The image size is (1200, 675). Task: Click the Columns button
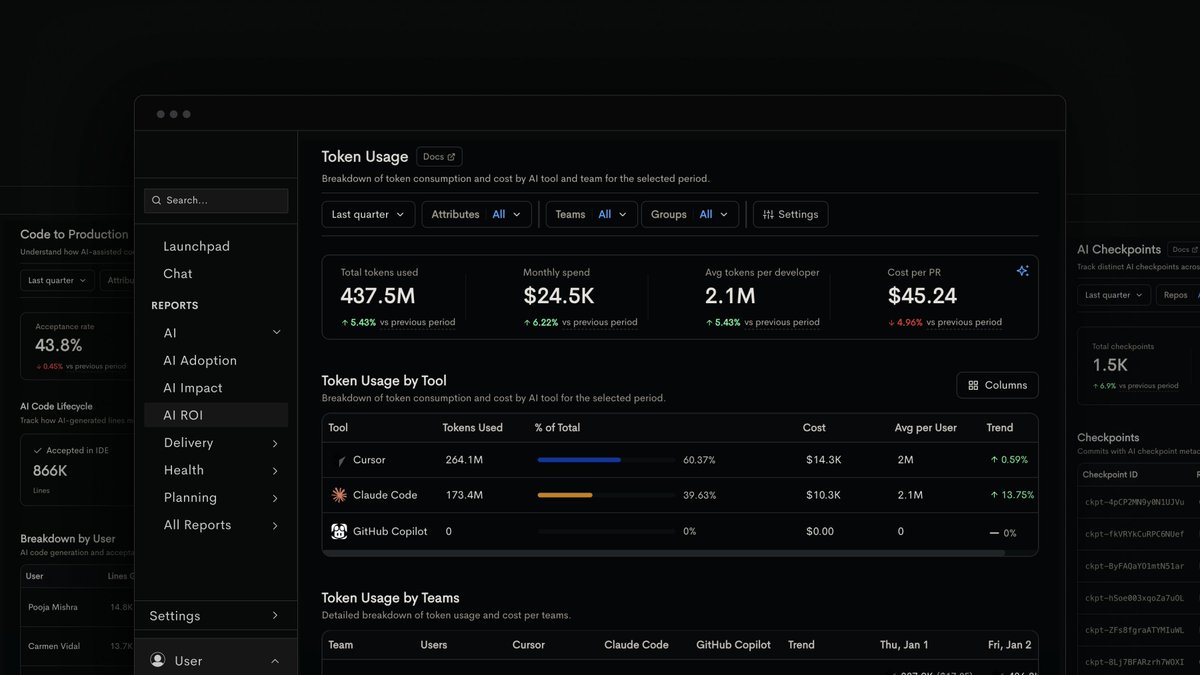998,385
